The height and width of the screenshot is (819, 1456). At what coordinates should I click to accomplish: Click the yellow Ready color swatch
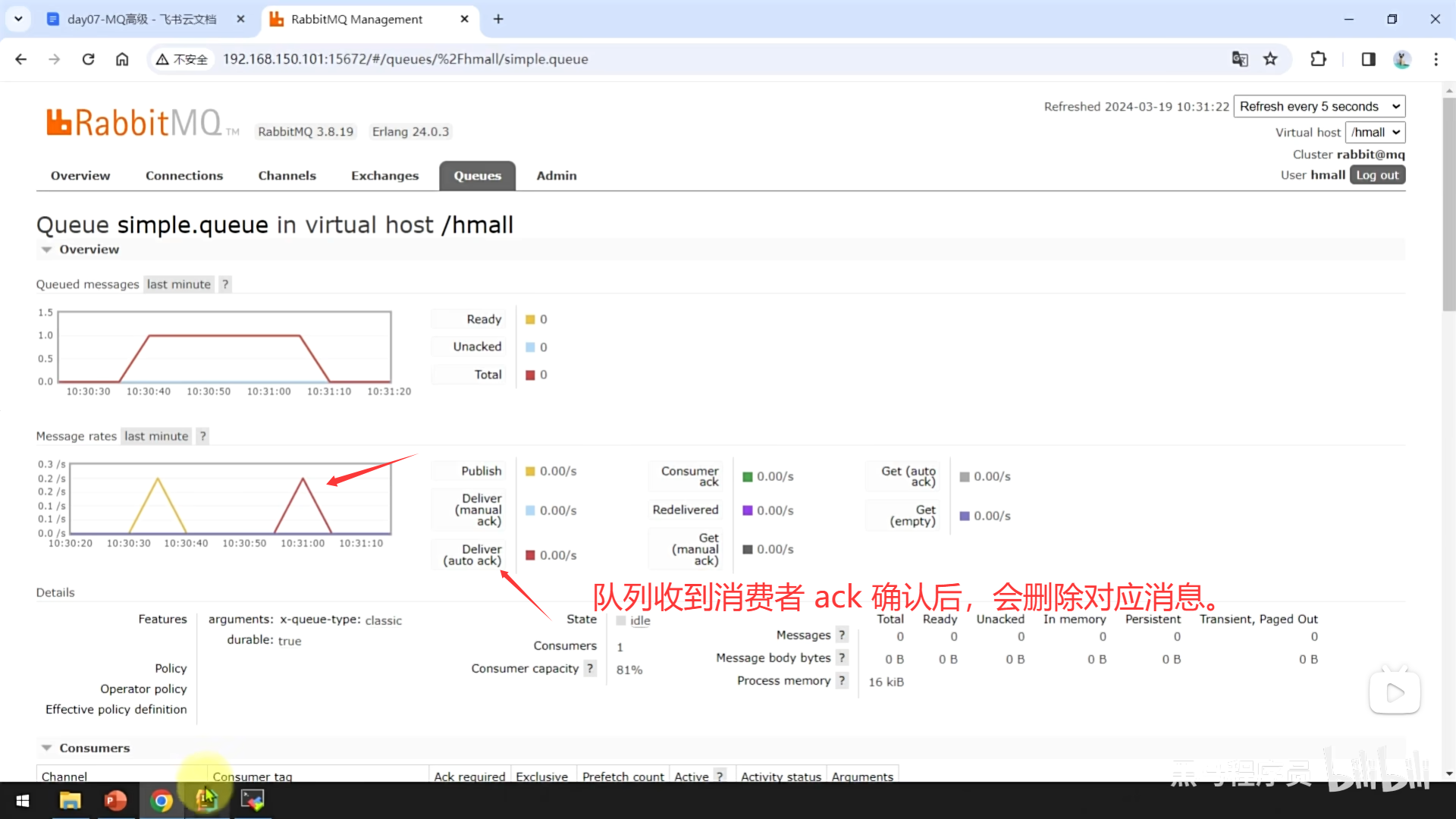(x=531, y=319)
